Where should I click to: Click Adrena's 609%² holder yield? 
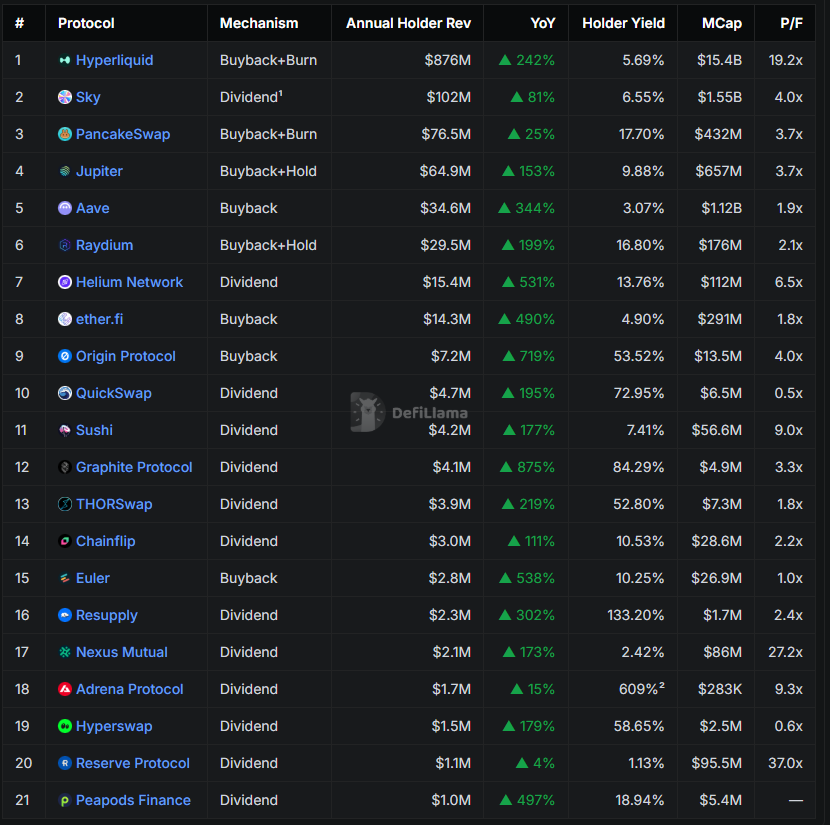(642, 689)
